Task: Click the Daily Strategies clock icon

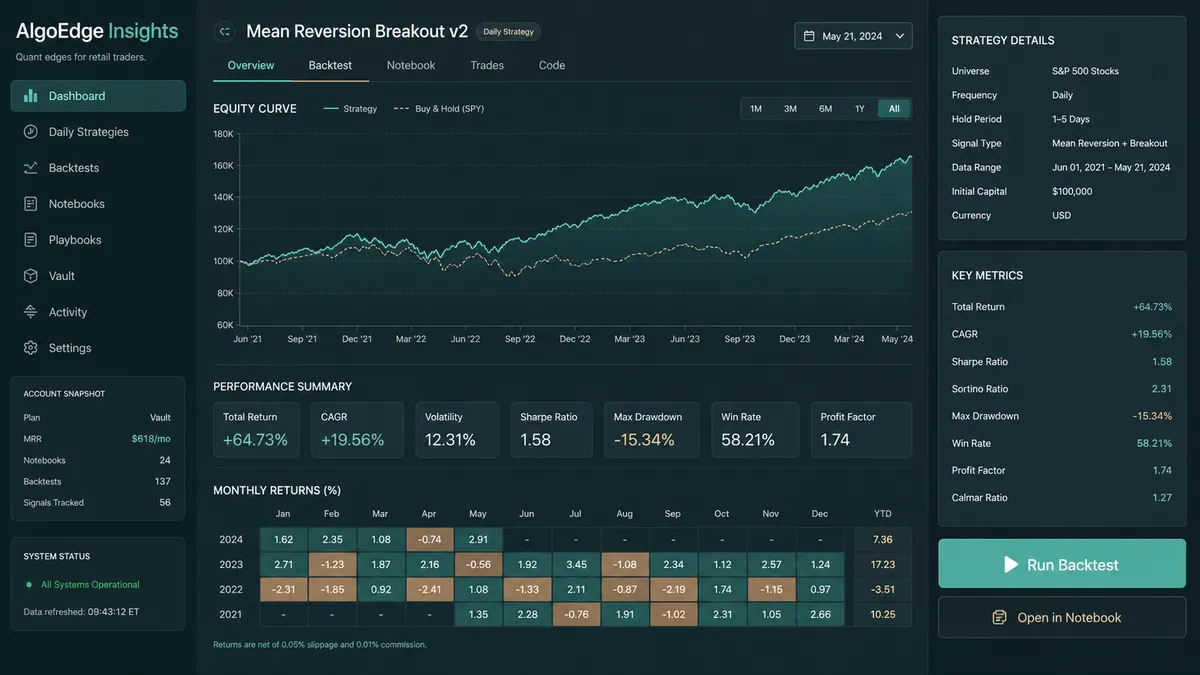Action: [x=30, y=132]
